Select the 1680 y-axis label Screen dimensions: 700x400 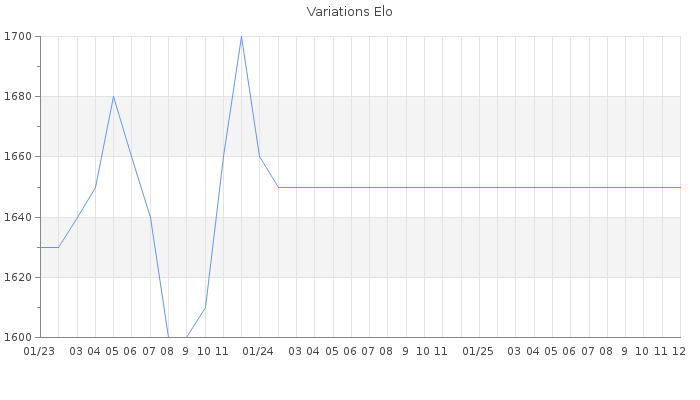[18, 97]
